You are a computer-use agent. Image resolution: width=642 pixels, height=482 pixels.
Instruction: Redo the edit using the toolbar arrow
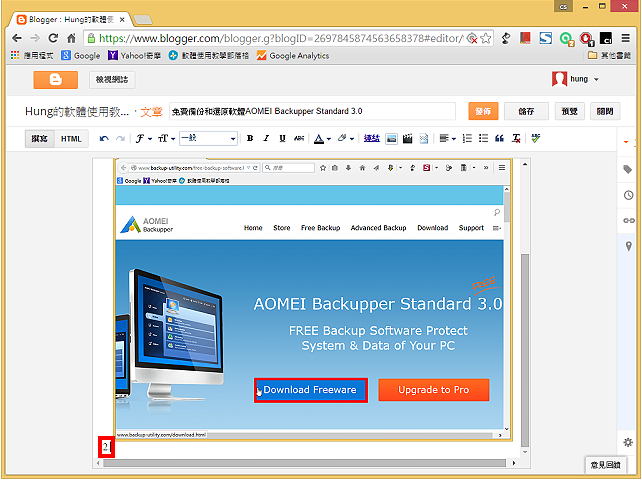120,138
